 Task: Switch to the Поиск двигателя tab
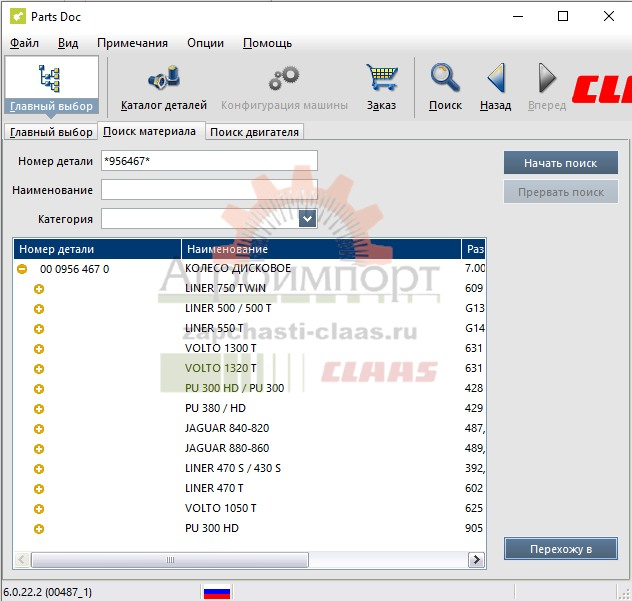[x=254, y=132]
